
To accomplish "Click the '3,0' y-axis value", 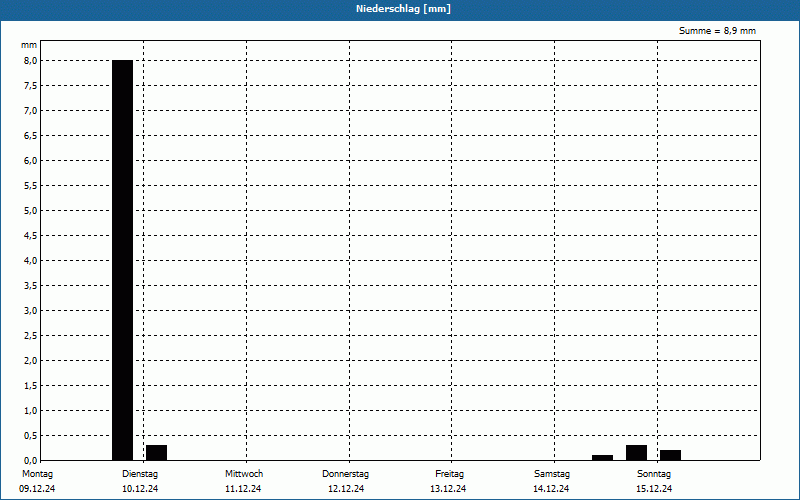I will pyautogui.click(x=31, y=311).
